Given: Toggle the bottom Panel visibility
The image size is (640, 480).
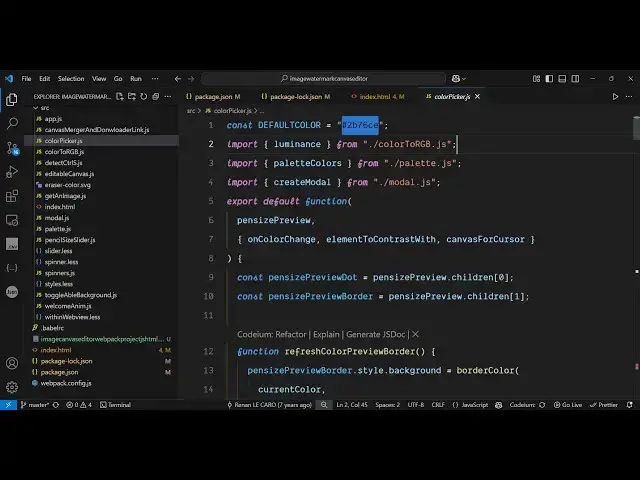Looking at the screenshot, I should click(562, 78).
